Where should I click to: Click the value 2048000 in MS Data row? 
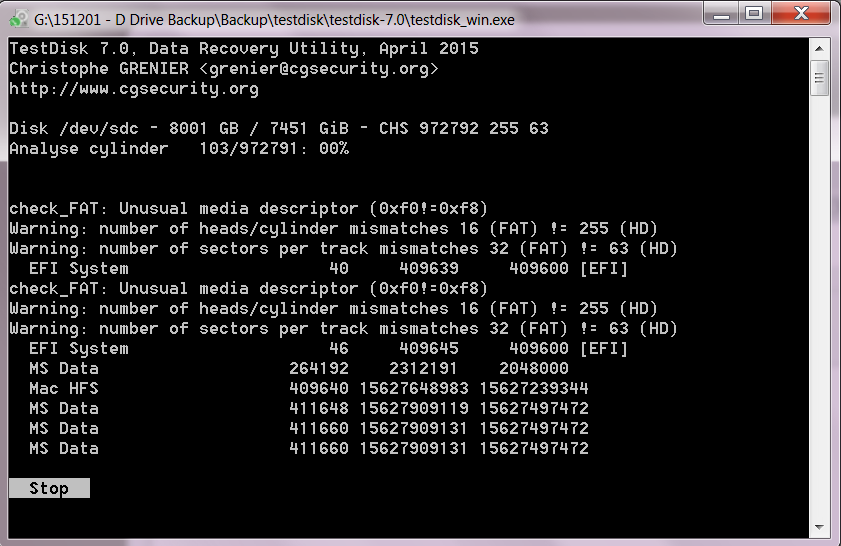pyautogui.click(x=534, y=368)
